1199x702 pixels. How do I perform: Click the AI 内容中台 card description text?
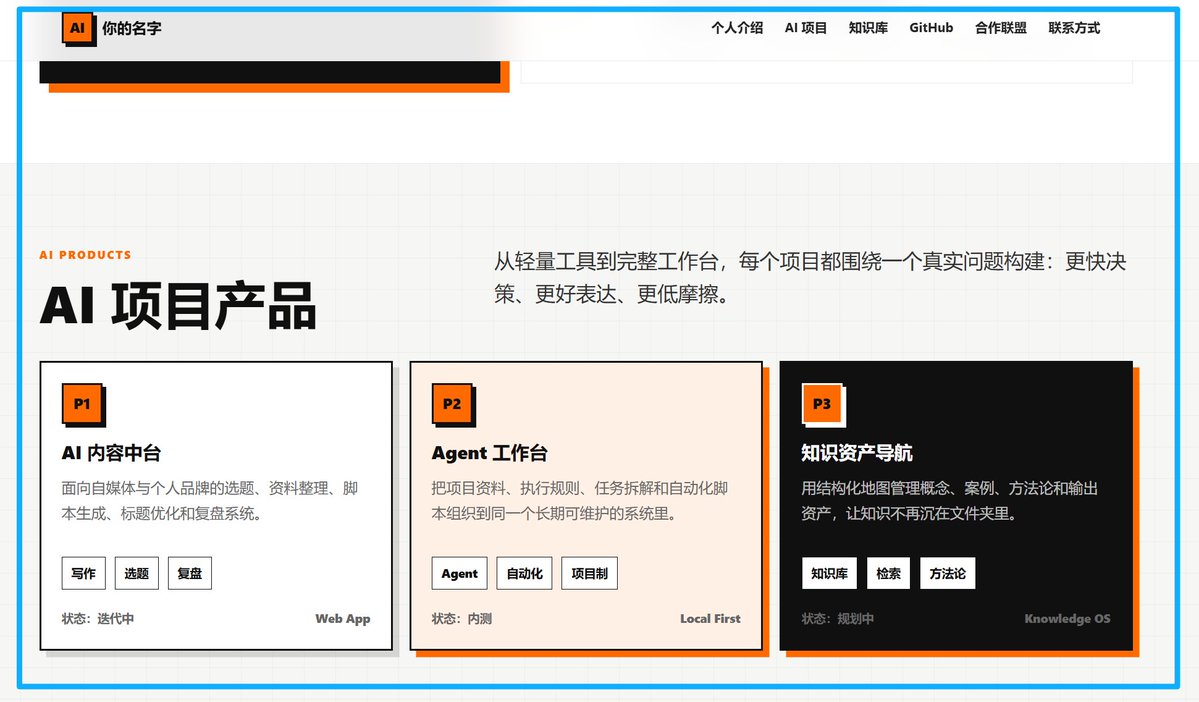click(x=210, y=501)
